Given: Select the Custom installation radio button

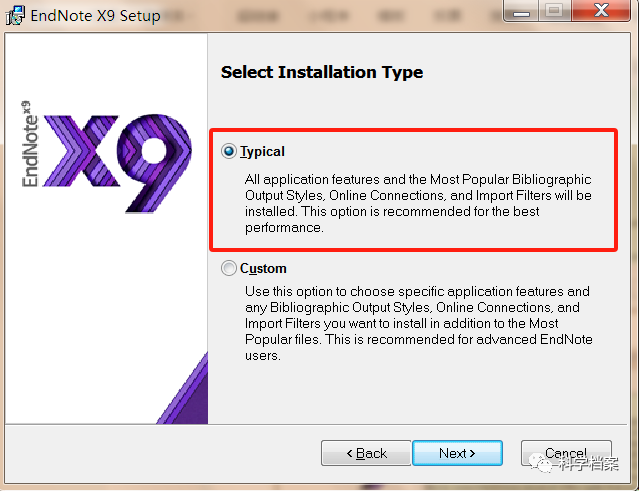Looking at the screenshot, I should (229, 268).
